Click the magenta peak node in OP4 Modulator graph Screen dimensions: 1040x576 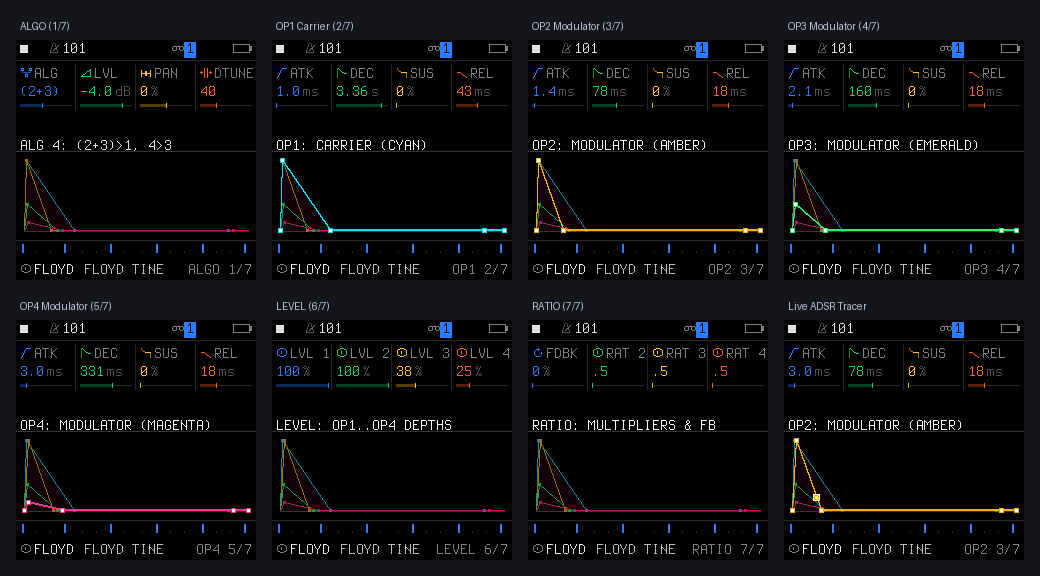point(29,502)
